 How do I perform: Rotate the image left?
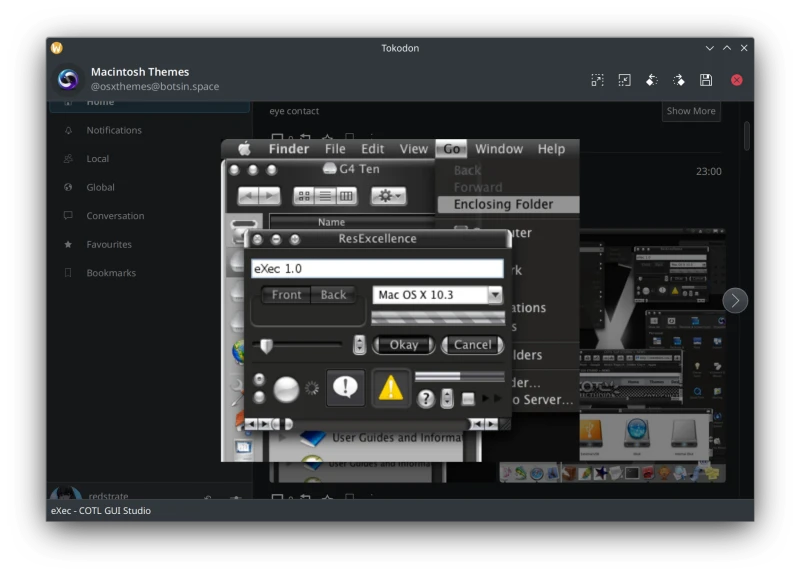[652, 80]
